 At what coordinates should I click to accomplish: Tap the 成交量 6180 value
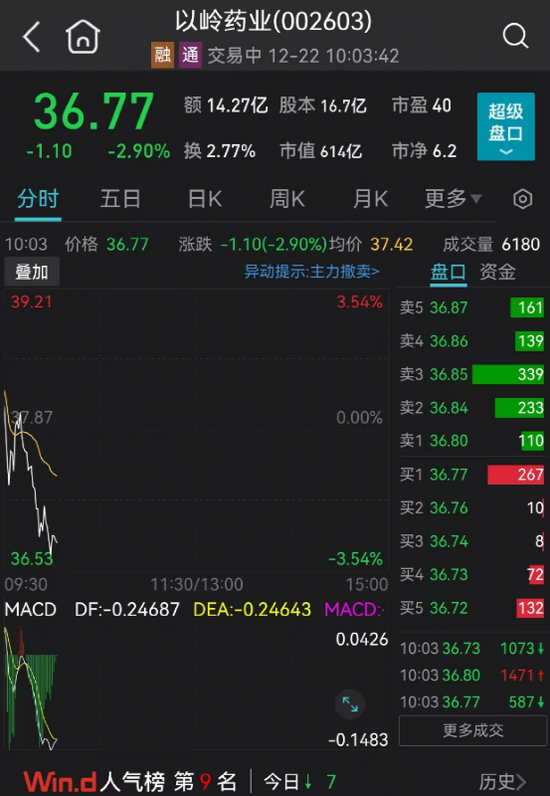click(491, 244)
